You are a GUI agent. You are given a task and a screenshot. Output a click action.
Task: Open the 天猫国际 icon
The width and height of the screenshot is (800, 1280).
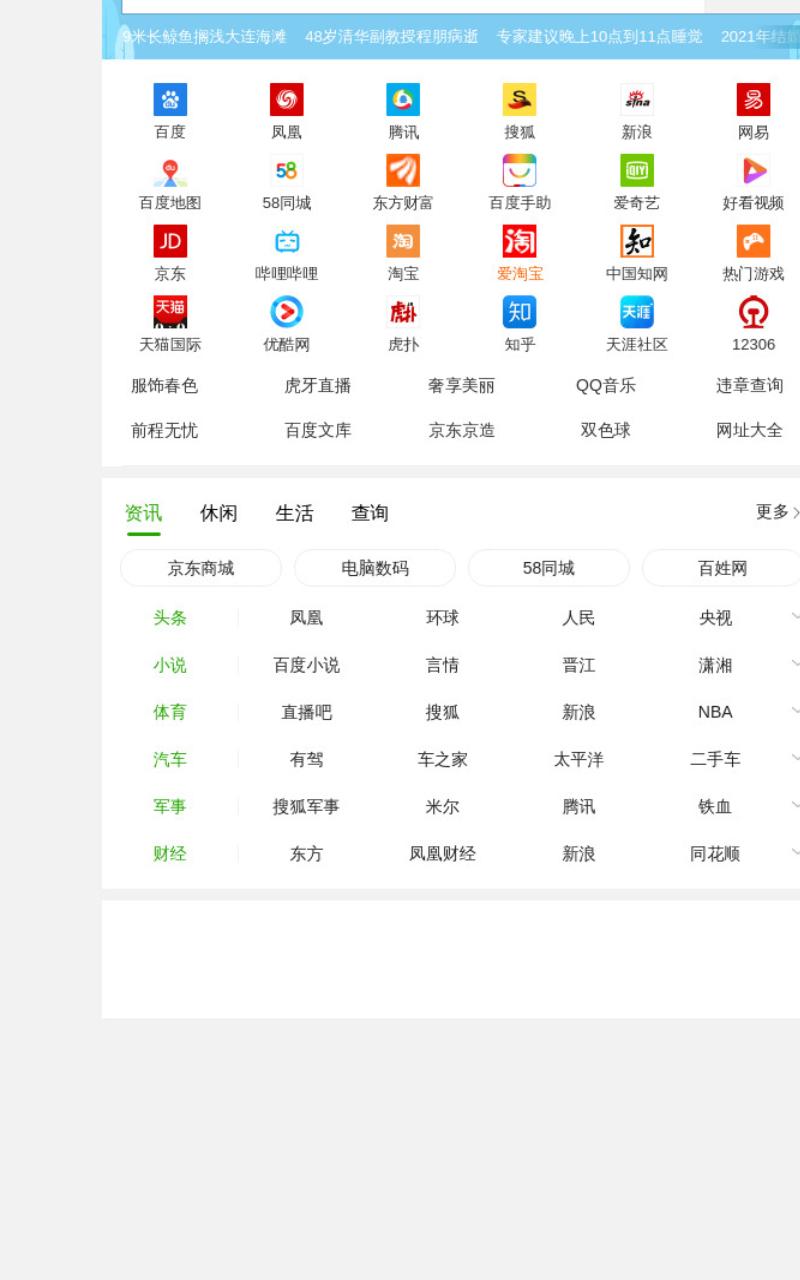[x=170, y=312]
